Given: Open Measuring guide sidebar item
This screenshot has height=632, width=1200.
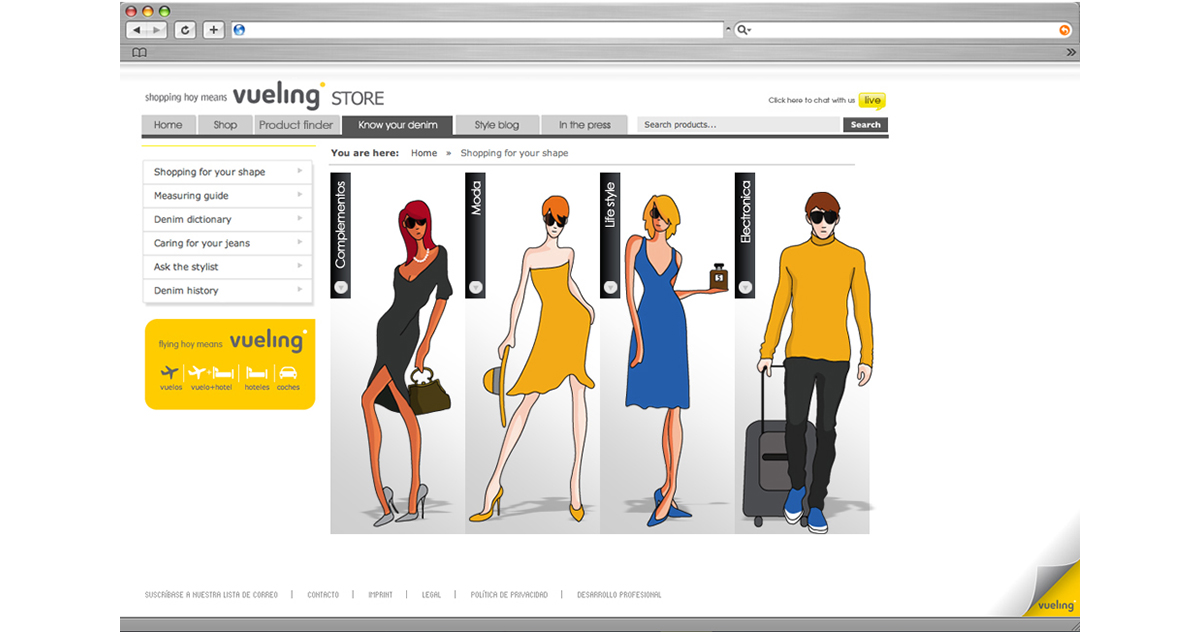Looking at the screenshot, I should [228, 196].
